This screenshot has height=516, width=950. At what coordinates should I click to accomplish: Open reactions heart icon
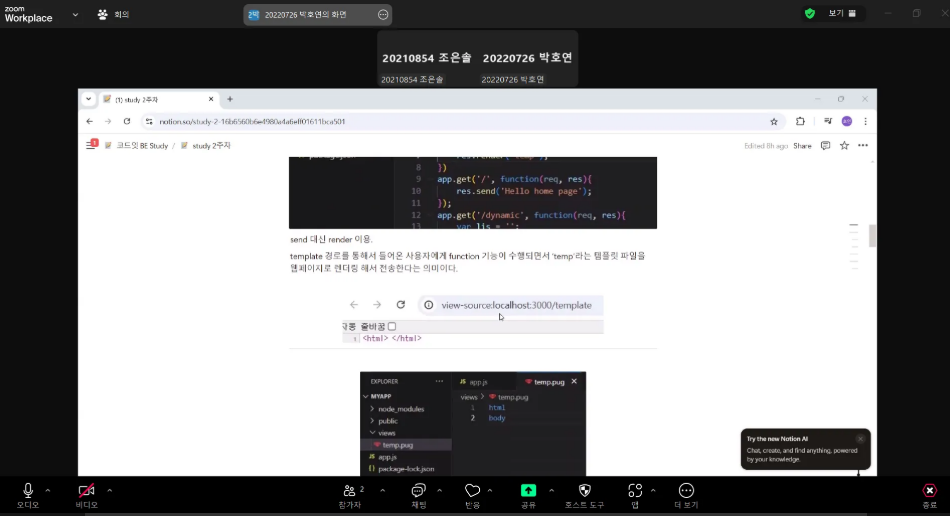(x=473, y=491)
